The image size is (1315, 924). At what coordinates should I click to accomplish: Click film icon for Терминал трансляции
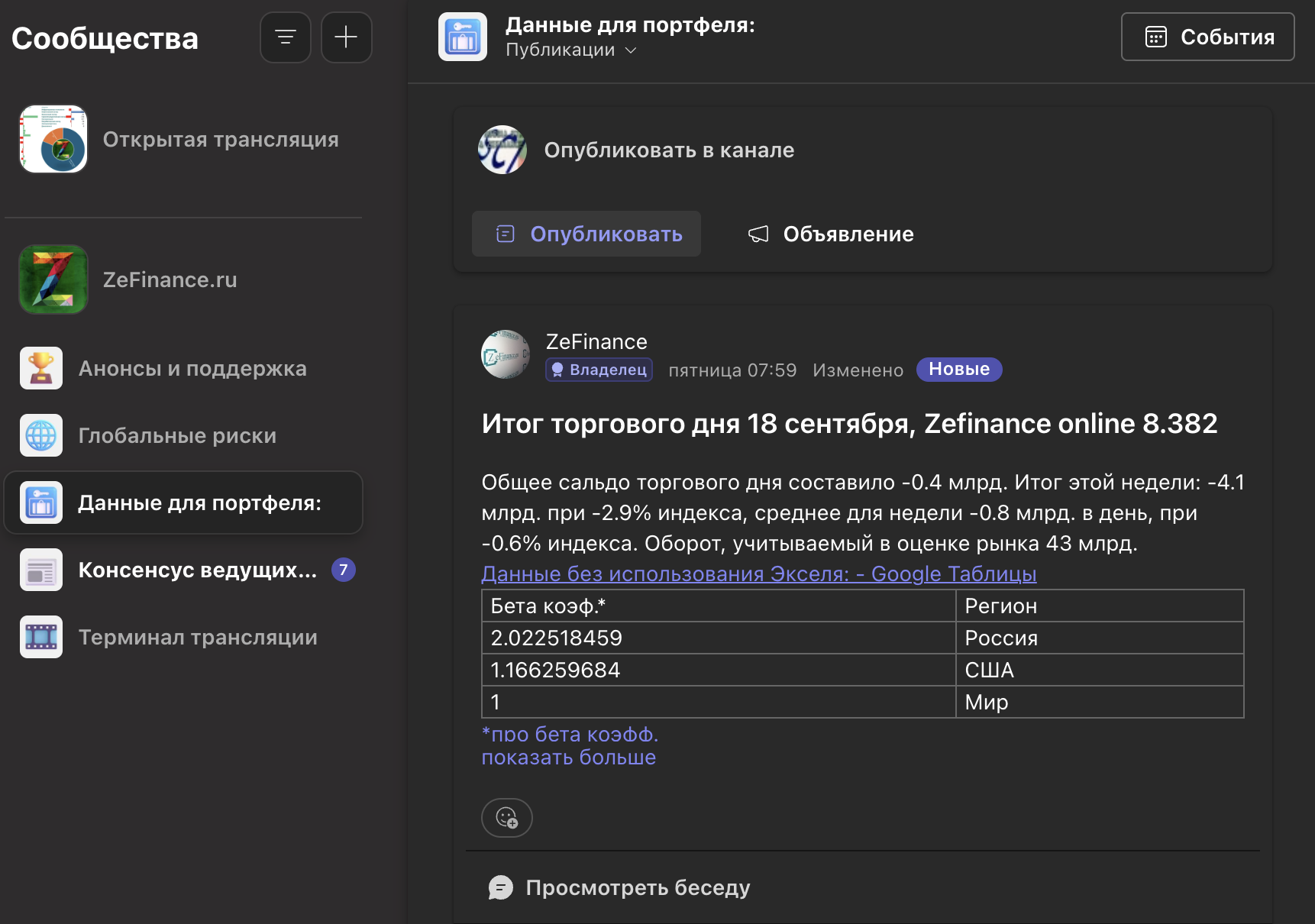41,637
